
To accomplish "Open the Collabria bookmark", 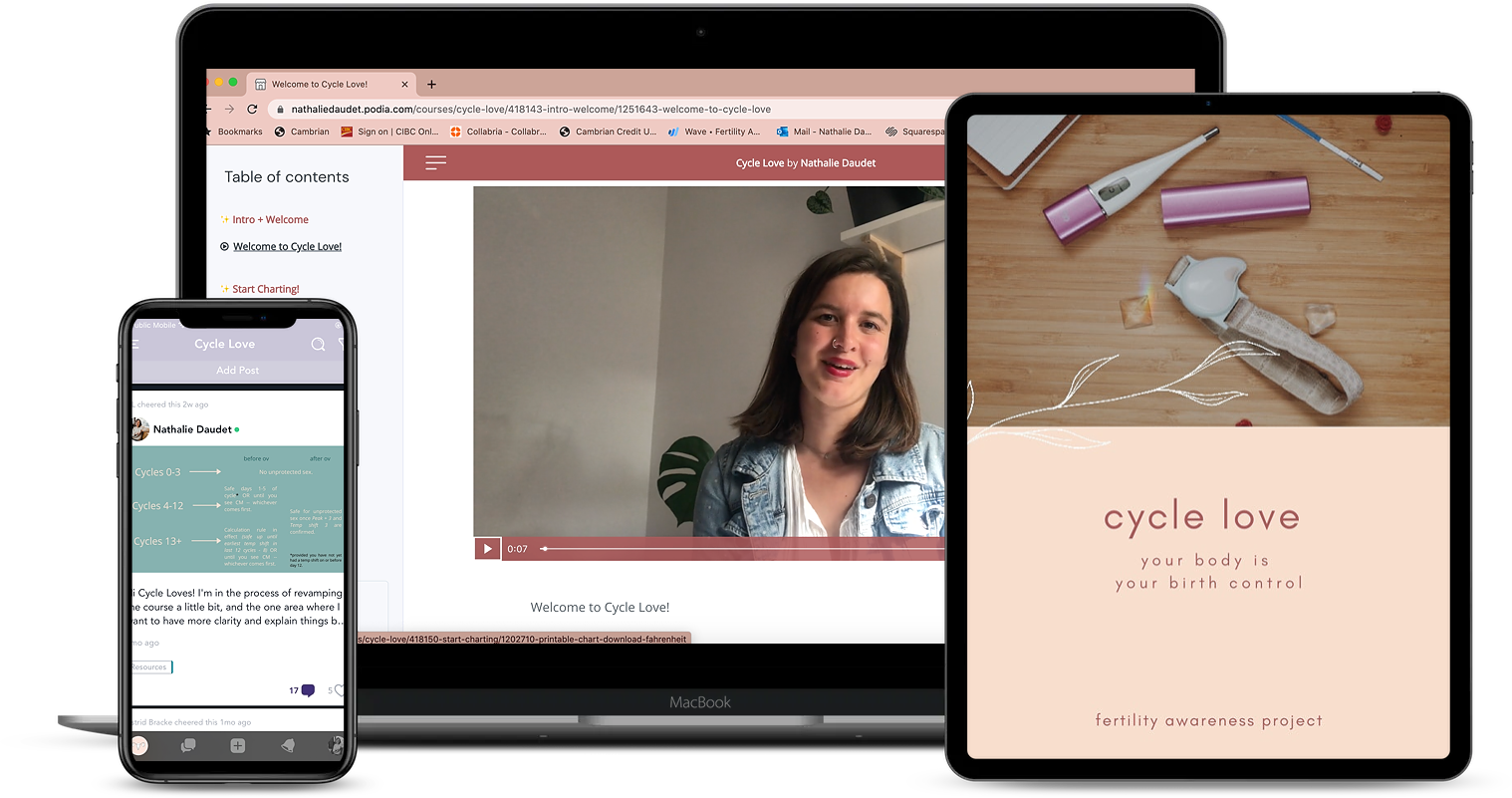I will [x=498, y=132].
